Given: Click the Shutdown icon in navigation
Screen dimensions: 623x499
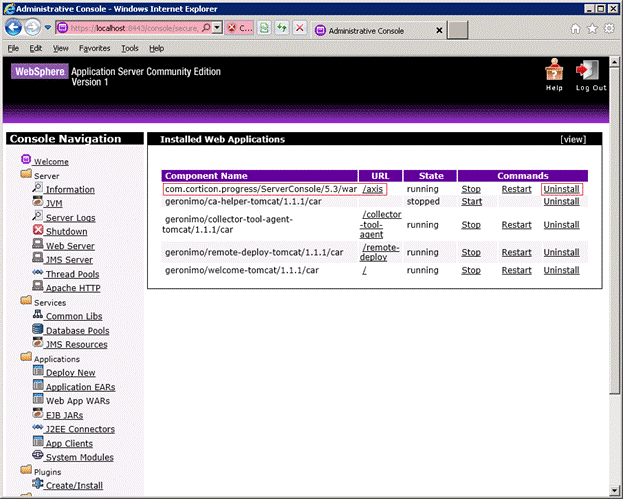Looking at the screenshot, I should (38, 231).
